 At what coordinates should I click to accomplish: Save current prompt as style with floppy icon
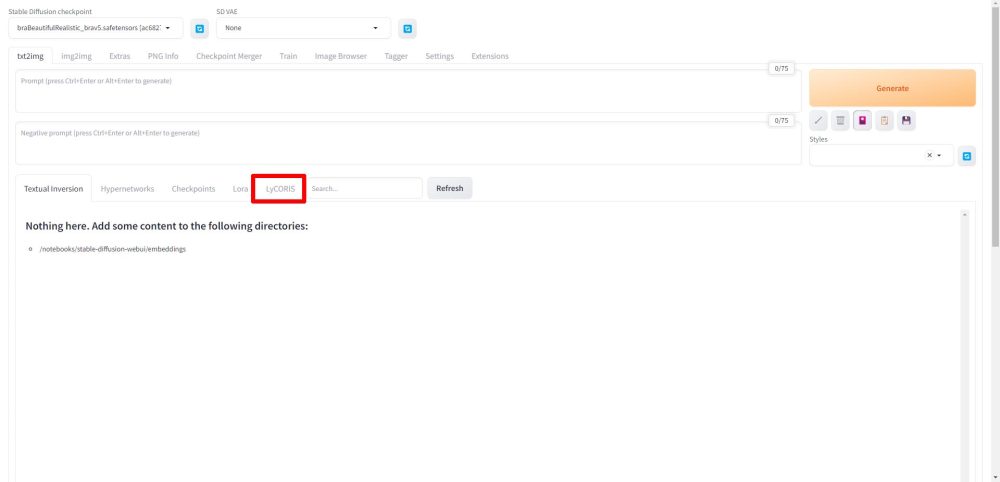[906, 120]
